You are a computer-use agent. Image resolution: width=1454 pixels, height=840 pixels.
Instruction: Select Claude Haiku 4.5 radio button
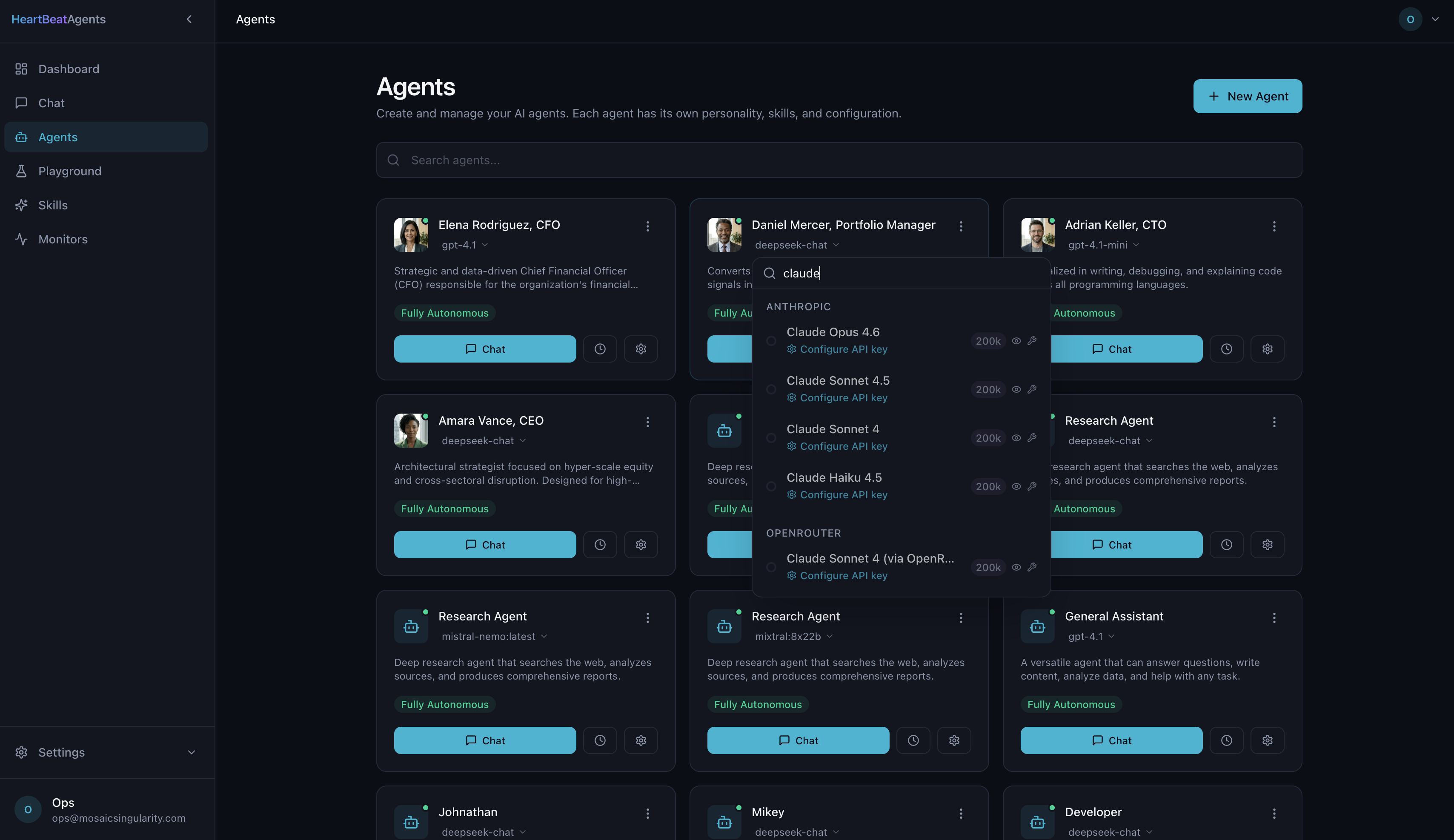[771, 486]
